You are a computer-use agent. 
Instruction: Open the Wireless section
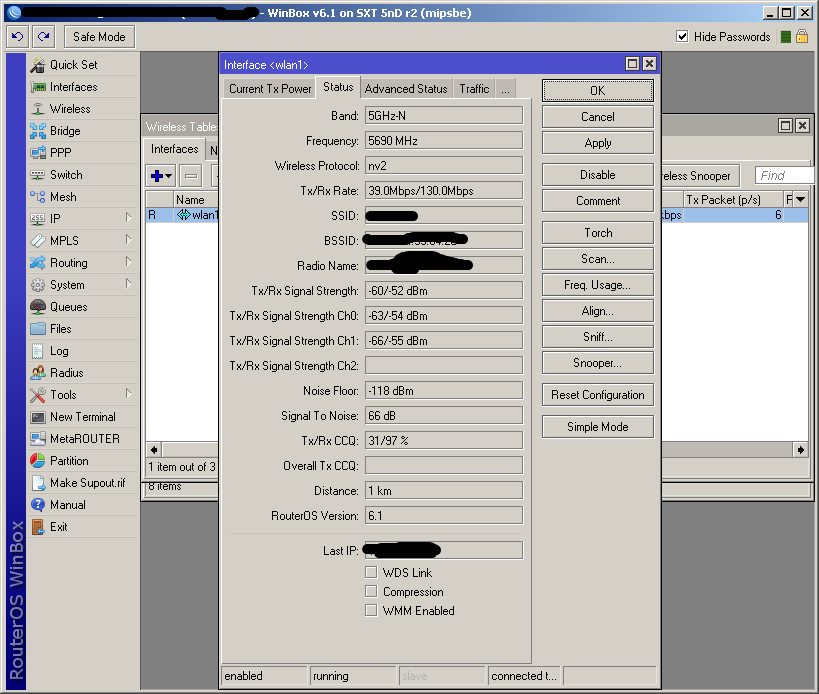70,109
